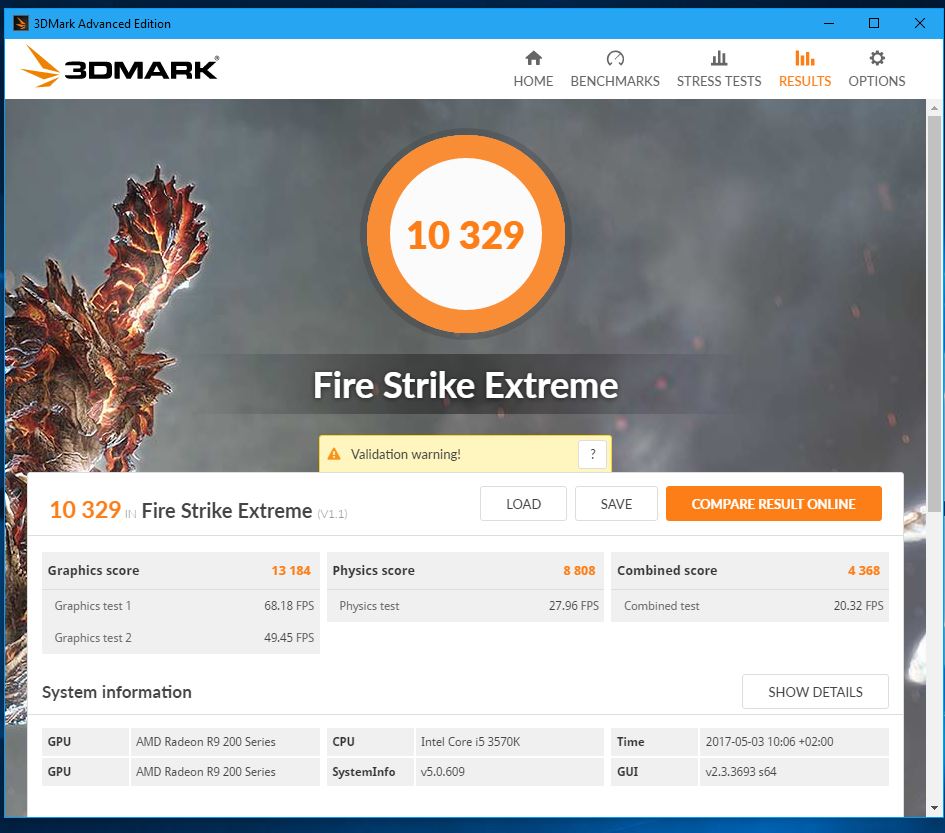This screenshot has height=833, width=945.
Task: Click the Stress Tests bar chart icon
Action: tap(718, 58)
